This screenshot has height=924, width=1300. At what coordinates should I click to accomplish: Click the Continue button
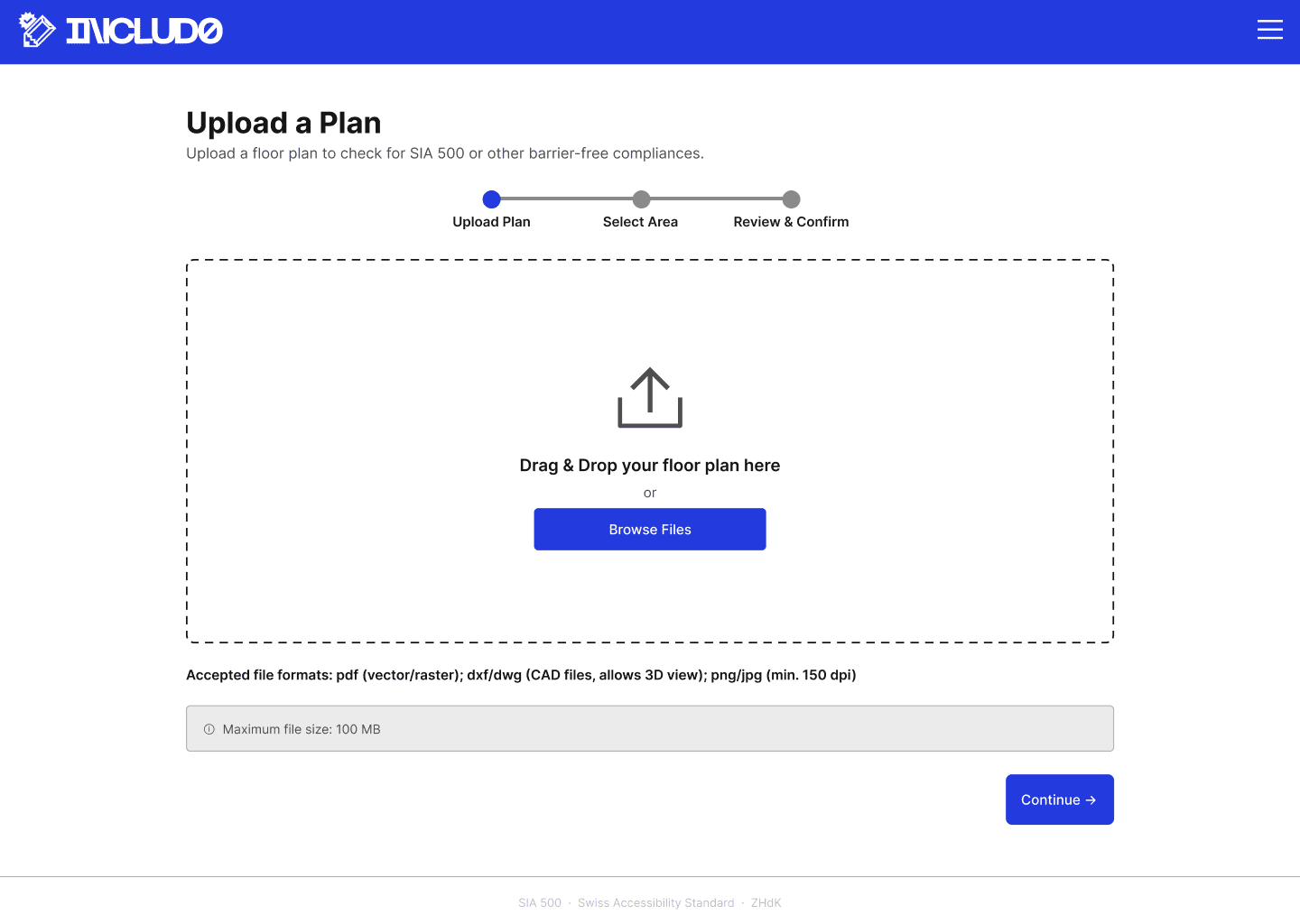[x=1059, y=799]
